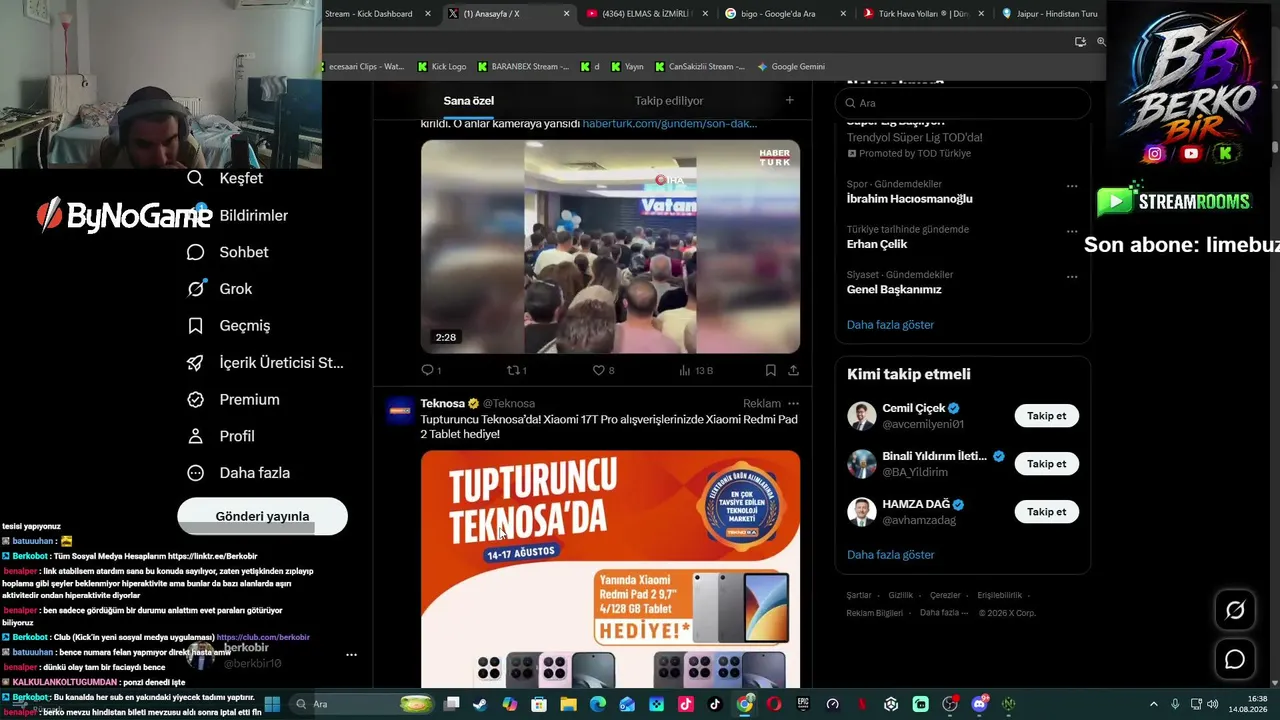
Task: Switch to Jaipur - Hindistan Turu tab
Action: click(x=1050, y=14)
